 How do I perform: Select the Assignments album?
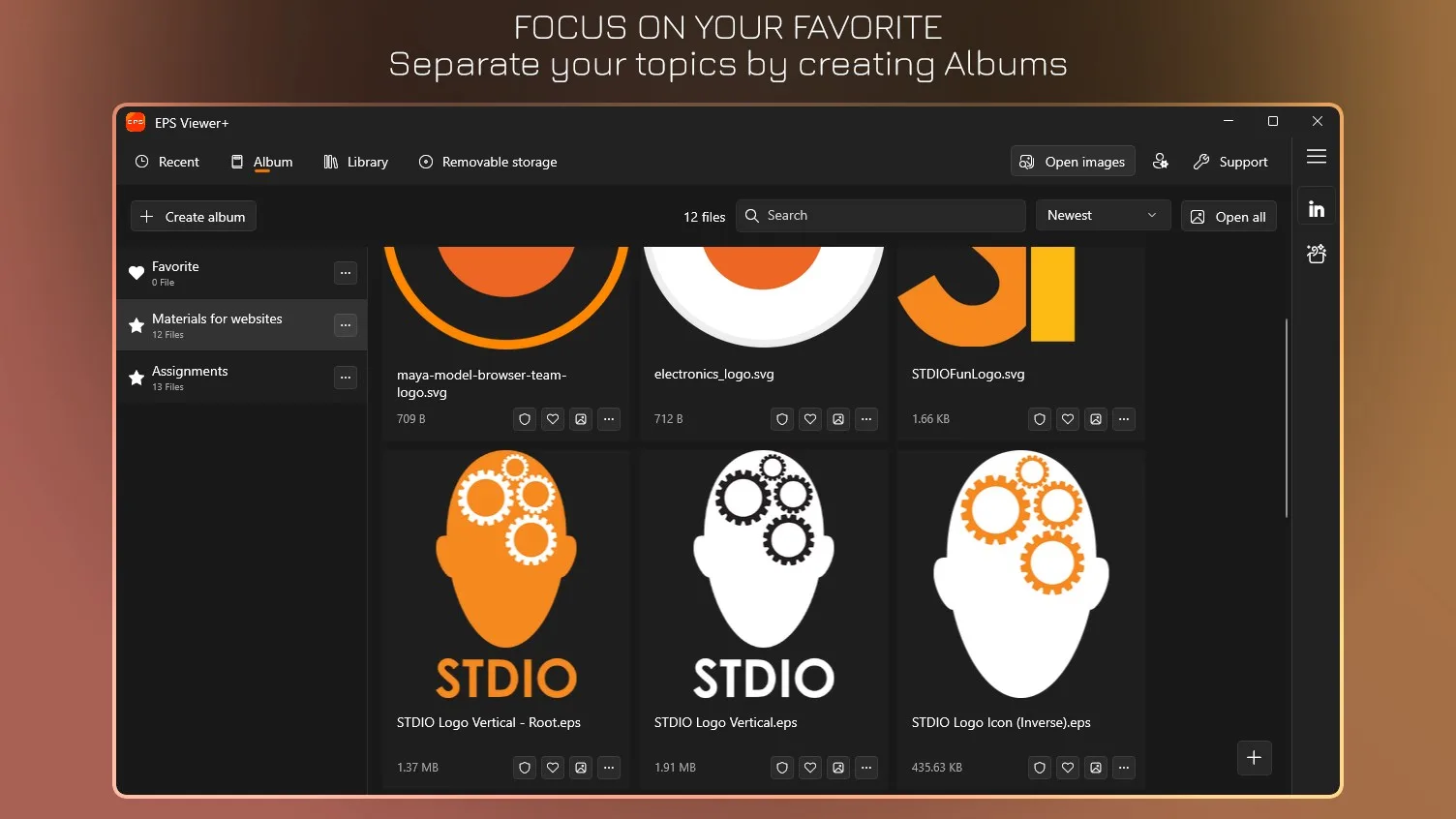pos(242,378)
